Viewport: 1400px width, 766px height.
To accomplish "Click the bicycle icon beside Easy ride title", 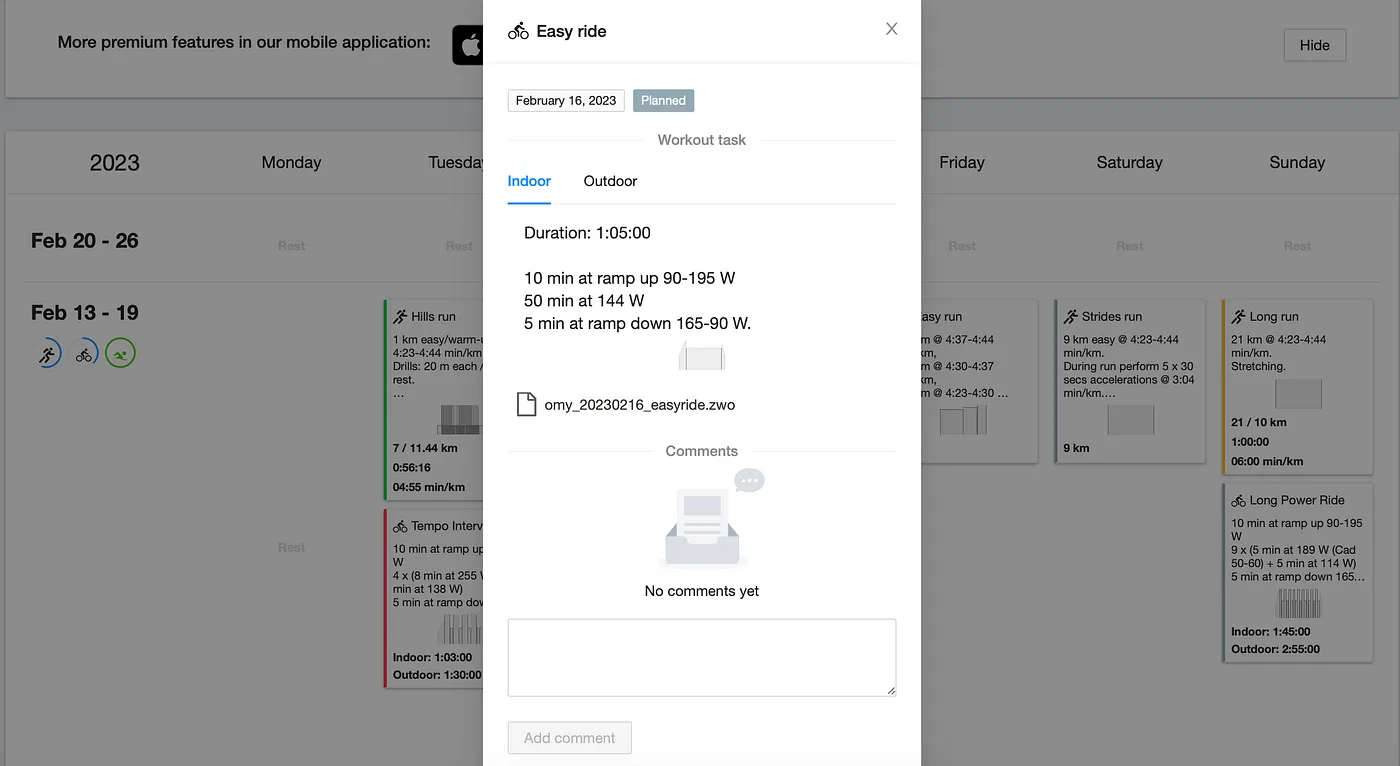I will coord(518,31).
